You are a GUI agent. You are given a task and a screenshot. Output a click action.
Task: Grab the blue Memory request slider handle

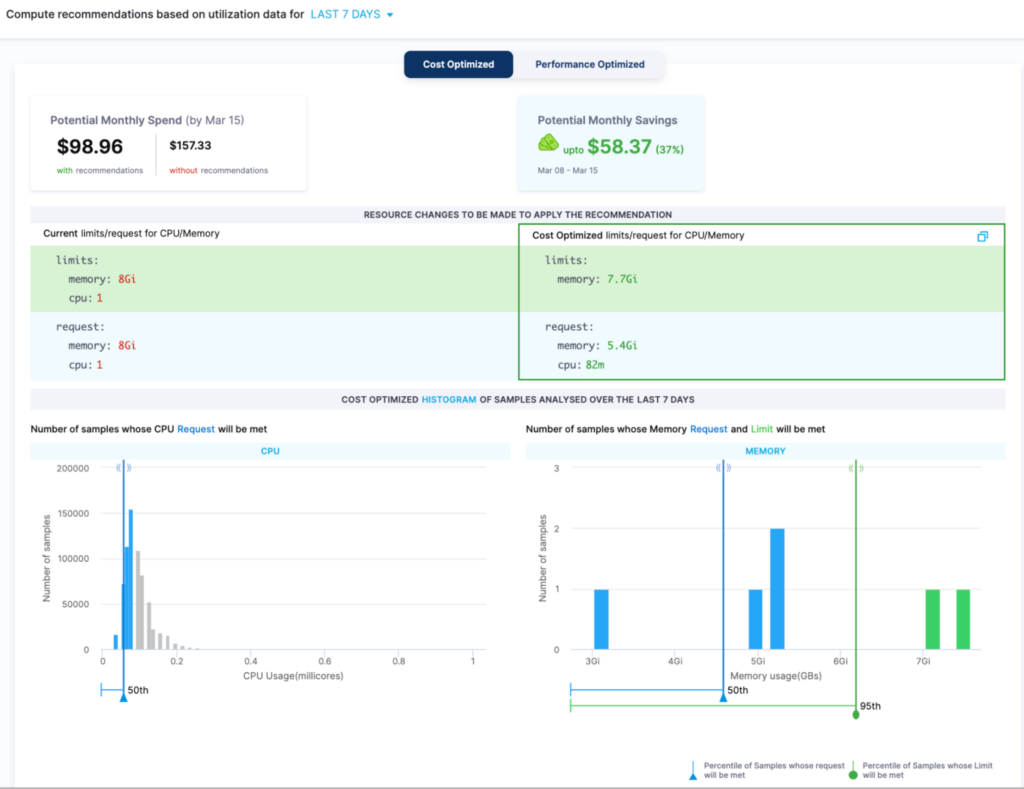[722, 466]
